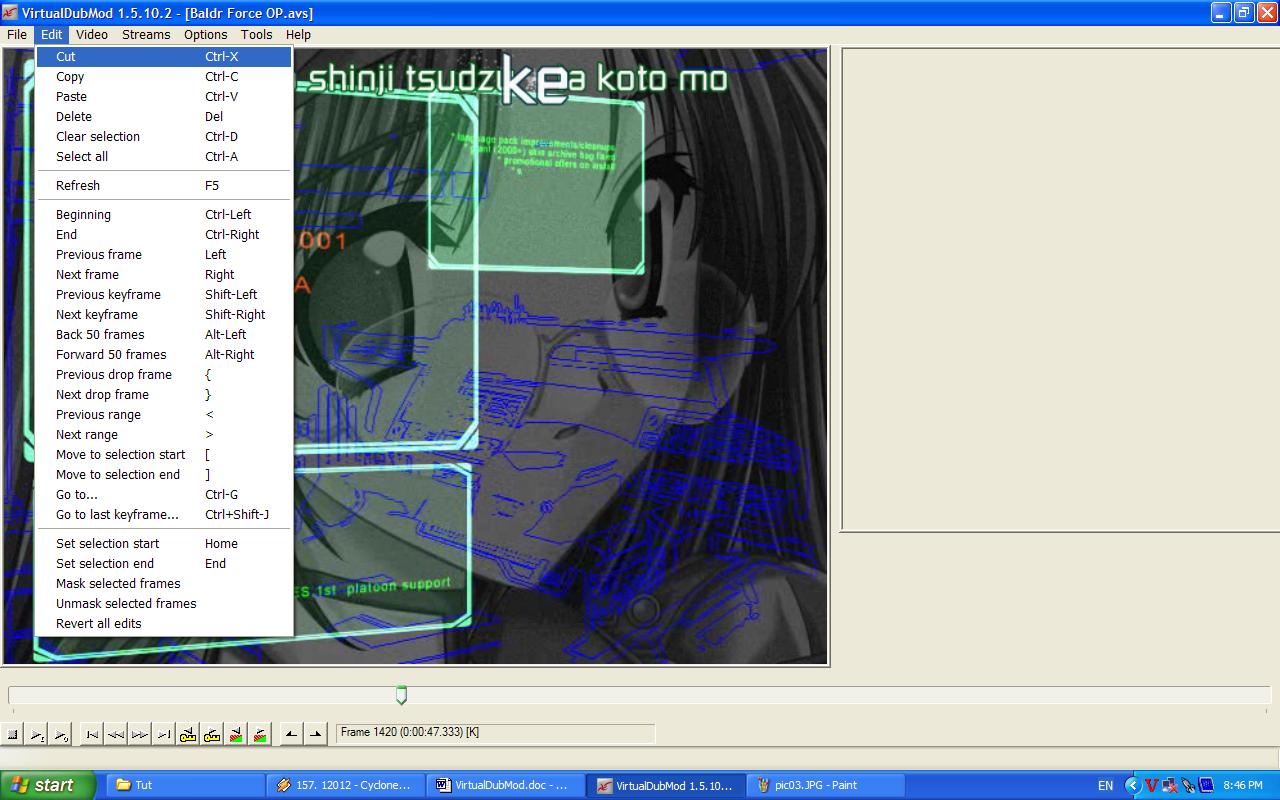1280x800 pixels.
Task: Click the Play input preview button
Action: coord(37,735)
